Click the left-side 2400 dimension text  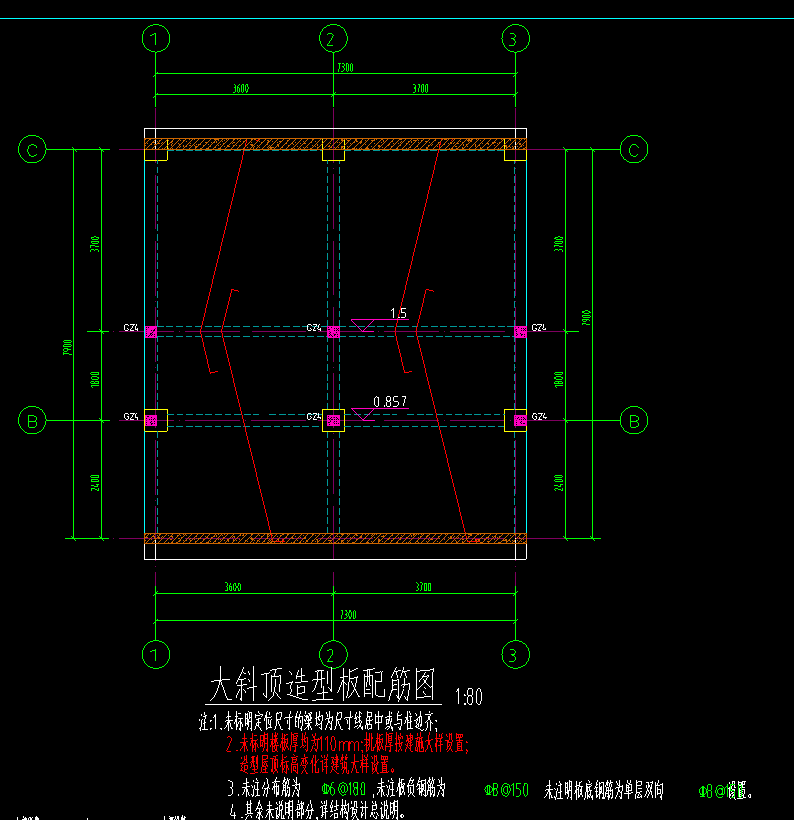(95, 482)
